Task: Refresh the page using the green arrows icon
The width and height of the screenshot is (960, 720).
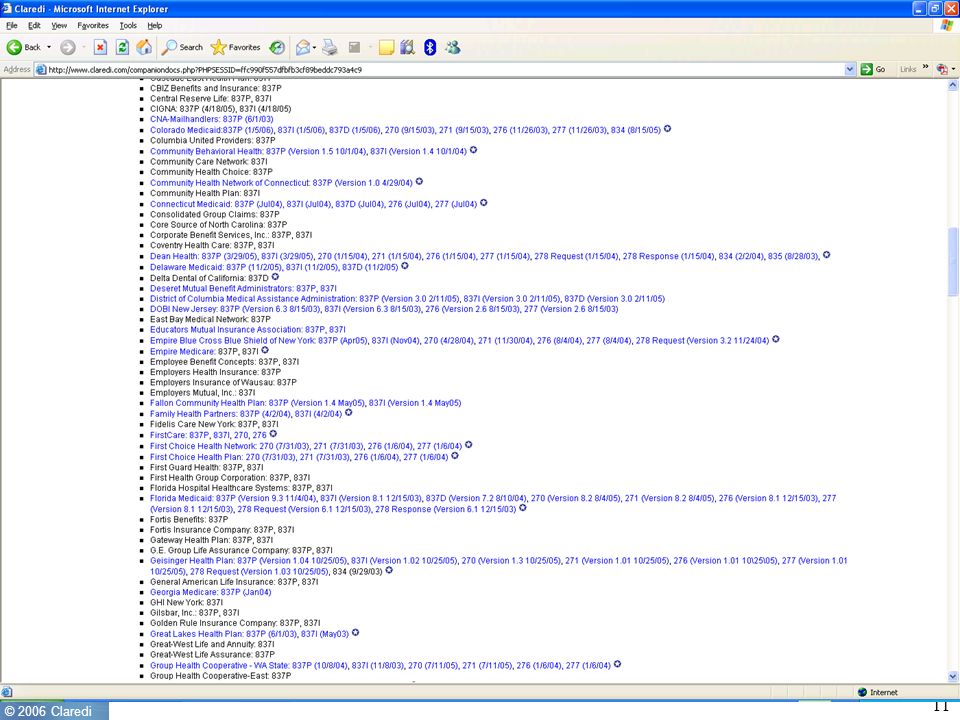Action: click(122, 47)
